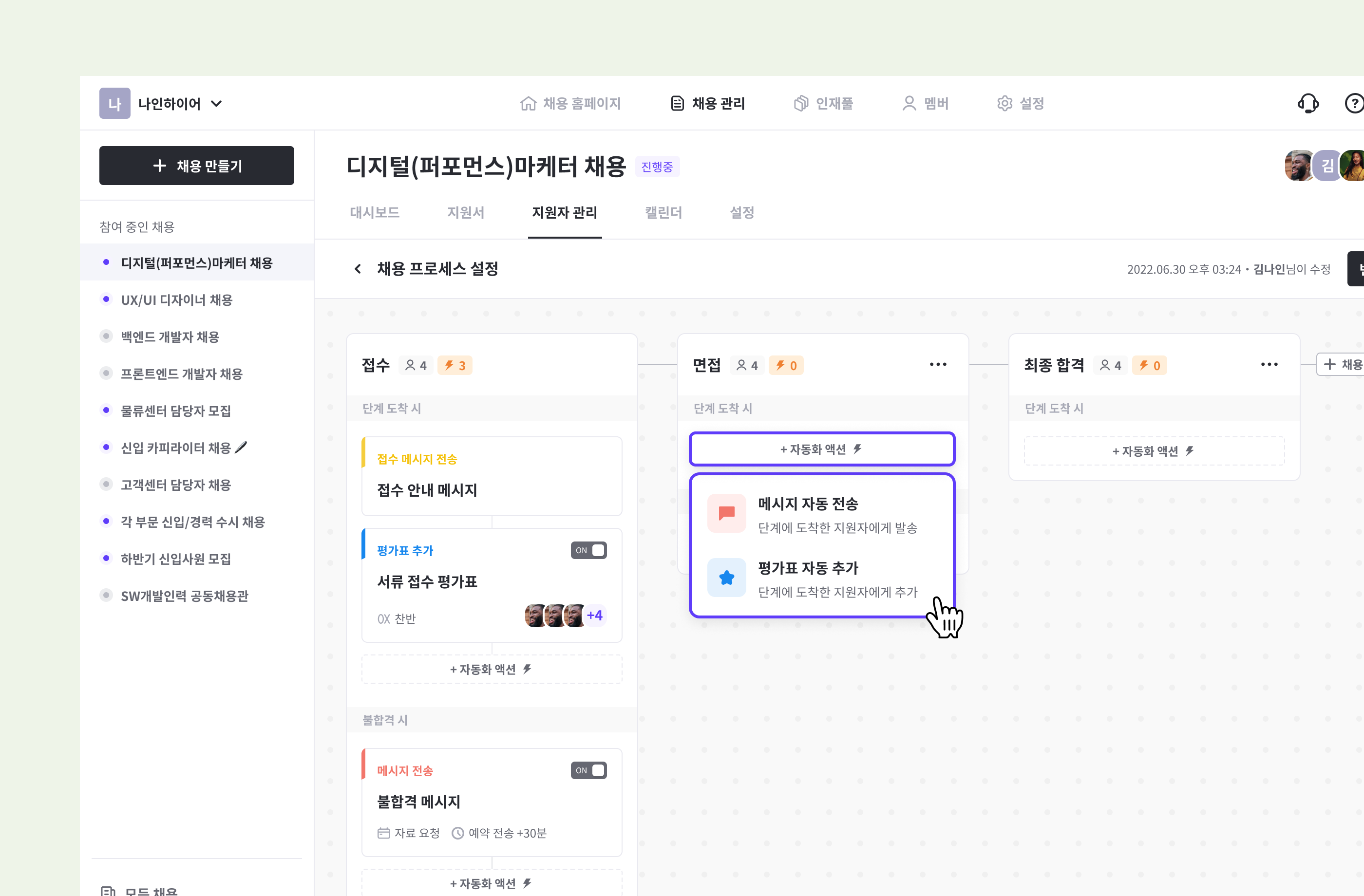Click the blue star icon for 평가표 자동 추가
This screenshot has width=1364, height=896.
tap(726, 578)
